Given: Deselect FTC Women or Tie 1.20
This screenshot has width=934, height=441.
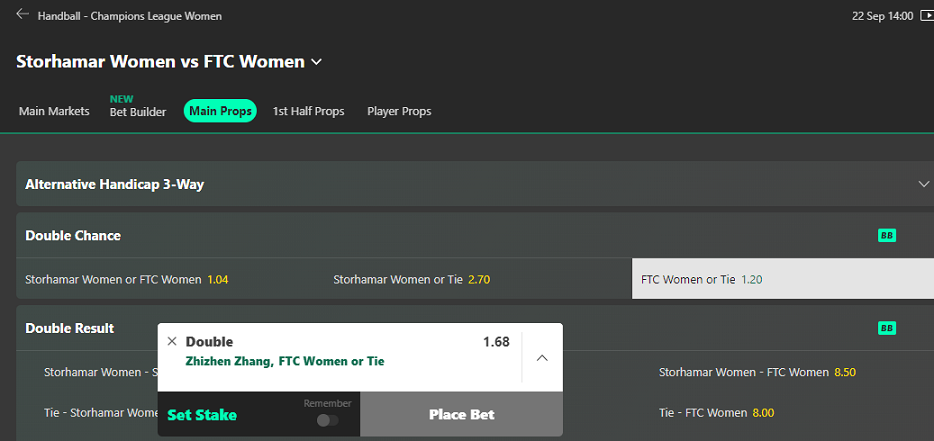Looking at the screenshot, I should coord(783,279).
